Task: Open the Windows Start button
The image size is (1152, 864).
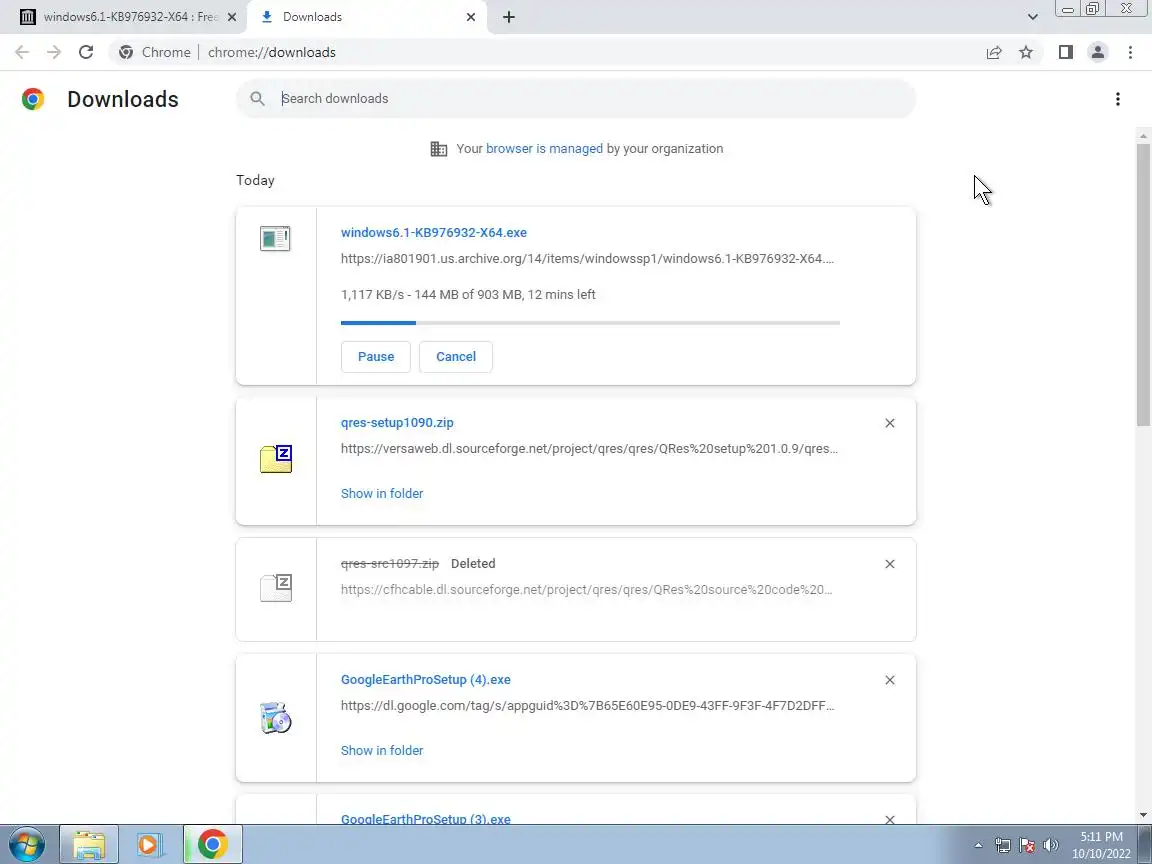Action: [x=26, y=844]
